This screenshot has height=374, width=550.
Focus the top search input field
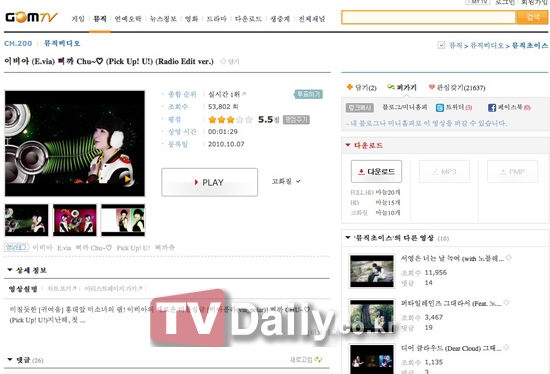428,17
